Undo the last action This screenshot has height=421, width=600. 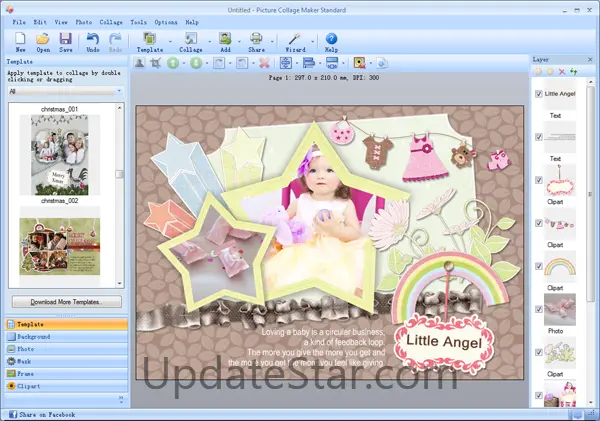(x=92, y=40)
